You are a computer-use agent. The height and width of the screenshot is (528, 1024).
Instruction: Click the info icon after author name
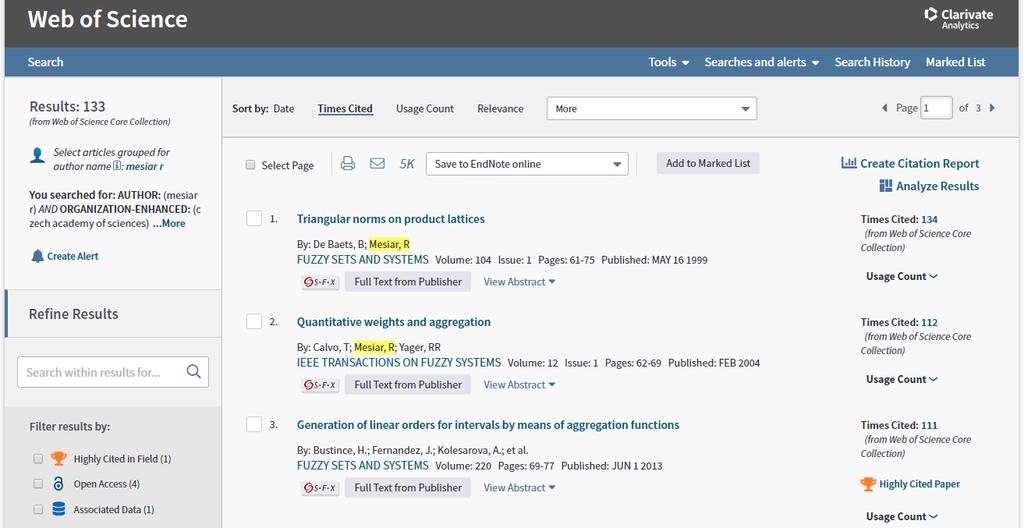pos(118,166)
